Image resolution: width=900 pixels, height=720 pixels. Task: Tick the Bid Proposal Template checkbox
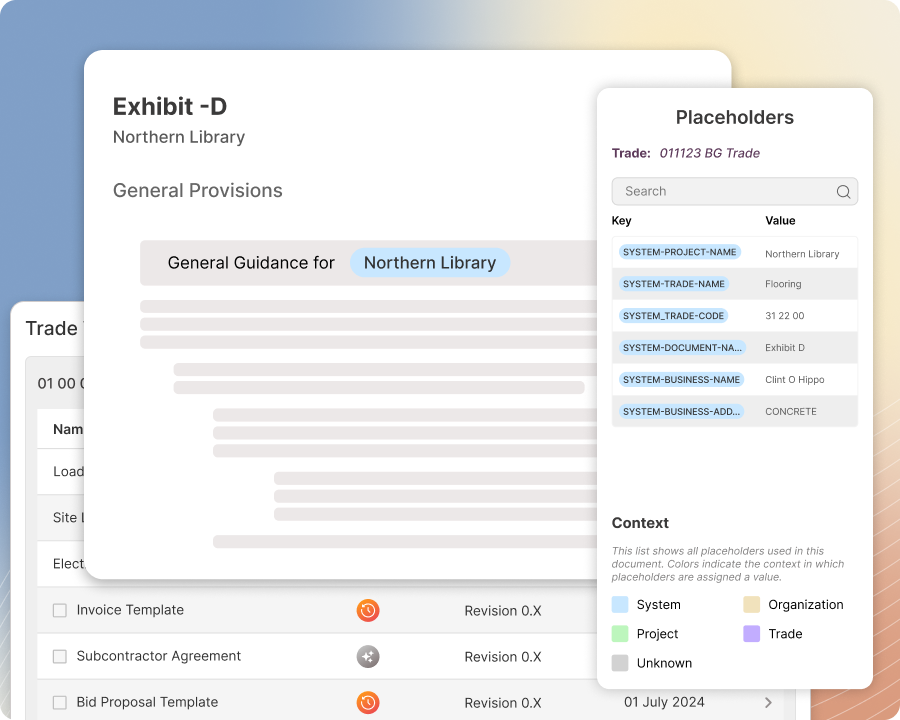(60, 703)
